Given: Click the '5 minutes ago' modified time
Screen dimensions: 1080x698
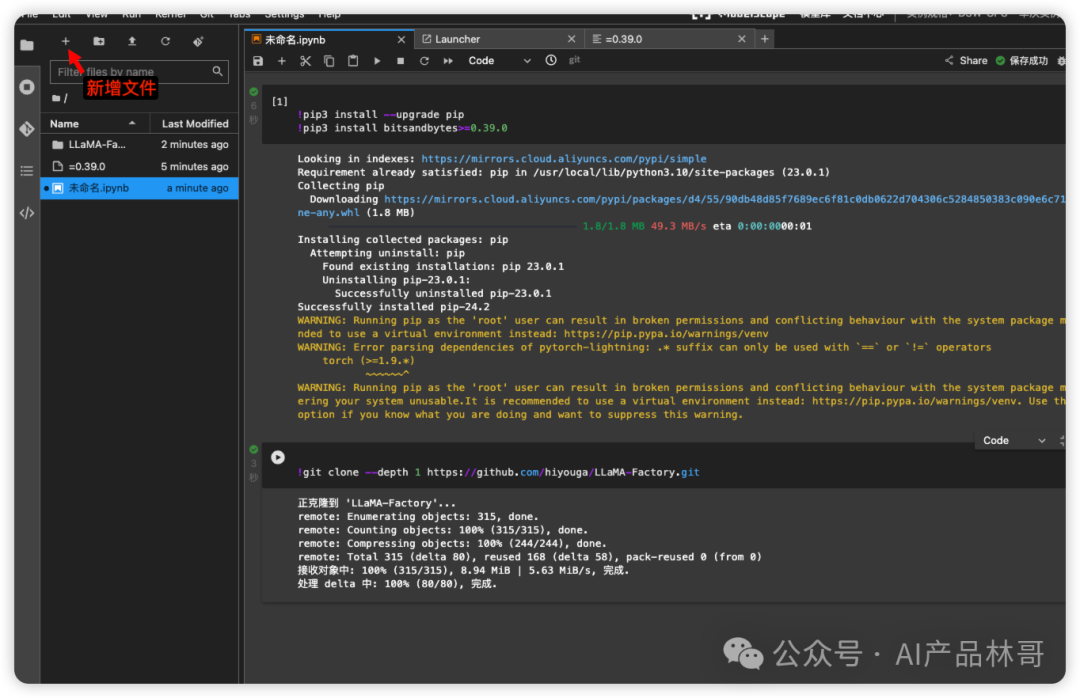Looking at the screenshot, I should point(194,166).
